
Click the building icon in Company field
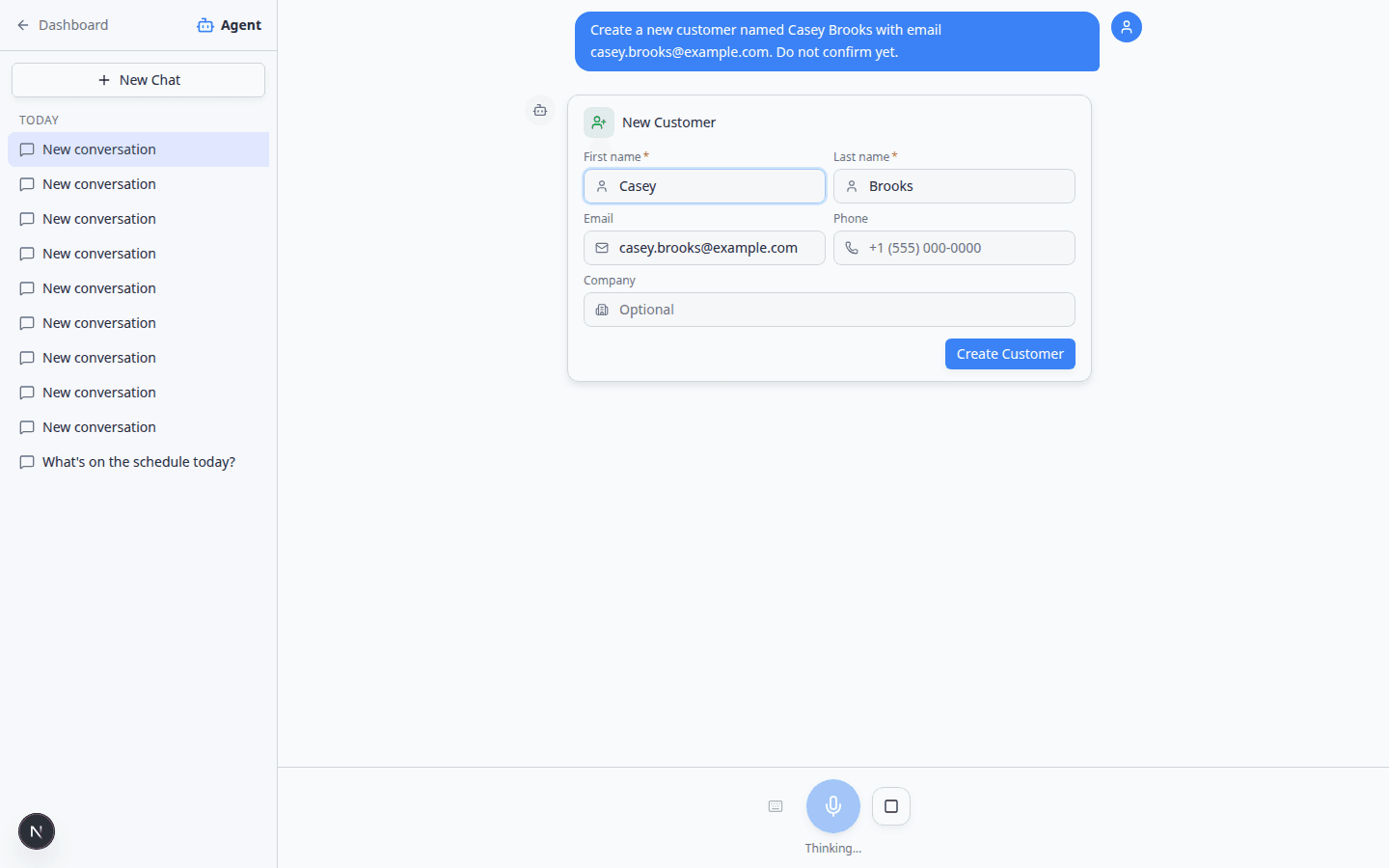click(602, 310)
